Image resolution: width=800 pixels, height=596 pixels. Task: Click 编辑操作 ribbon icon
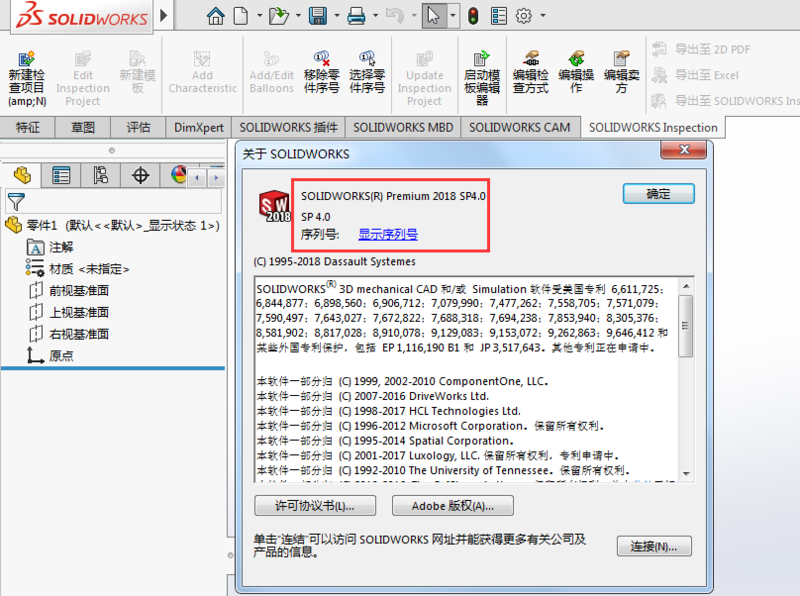tap(576, 72)
